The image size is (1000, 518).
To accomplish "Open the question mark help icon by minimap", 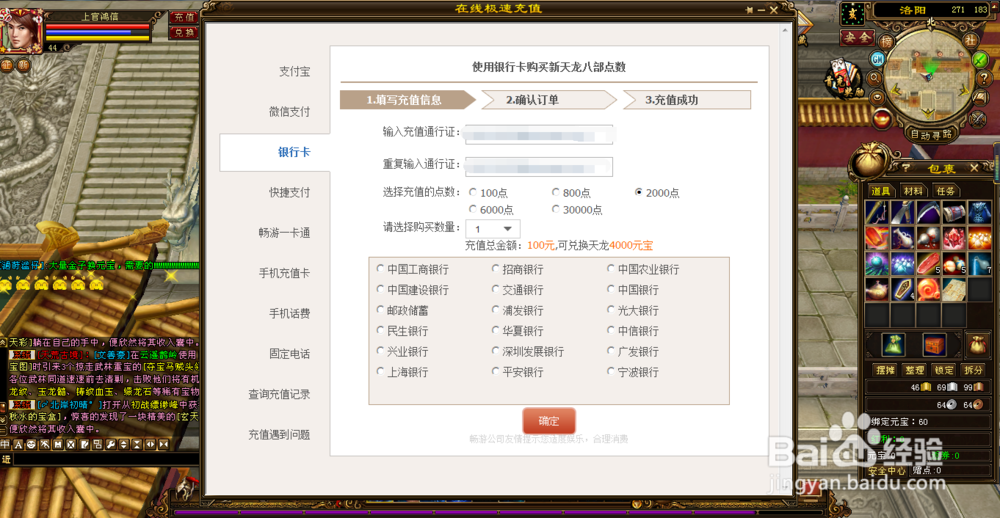I will 984,78.
